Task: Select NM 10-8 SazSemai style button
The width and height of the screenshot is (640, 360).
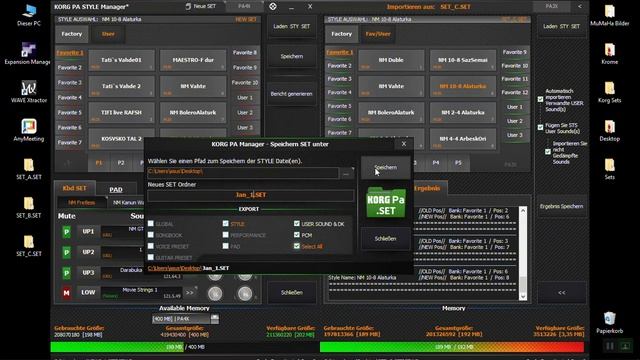Action: [x=463, y=60]
